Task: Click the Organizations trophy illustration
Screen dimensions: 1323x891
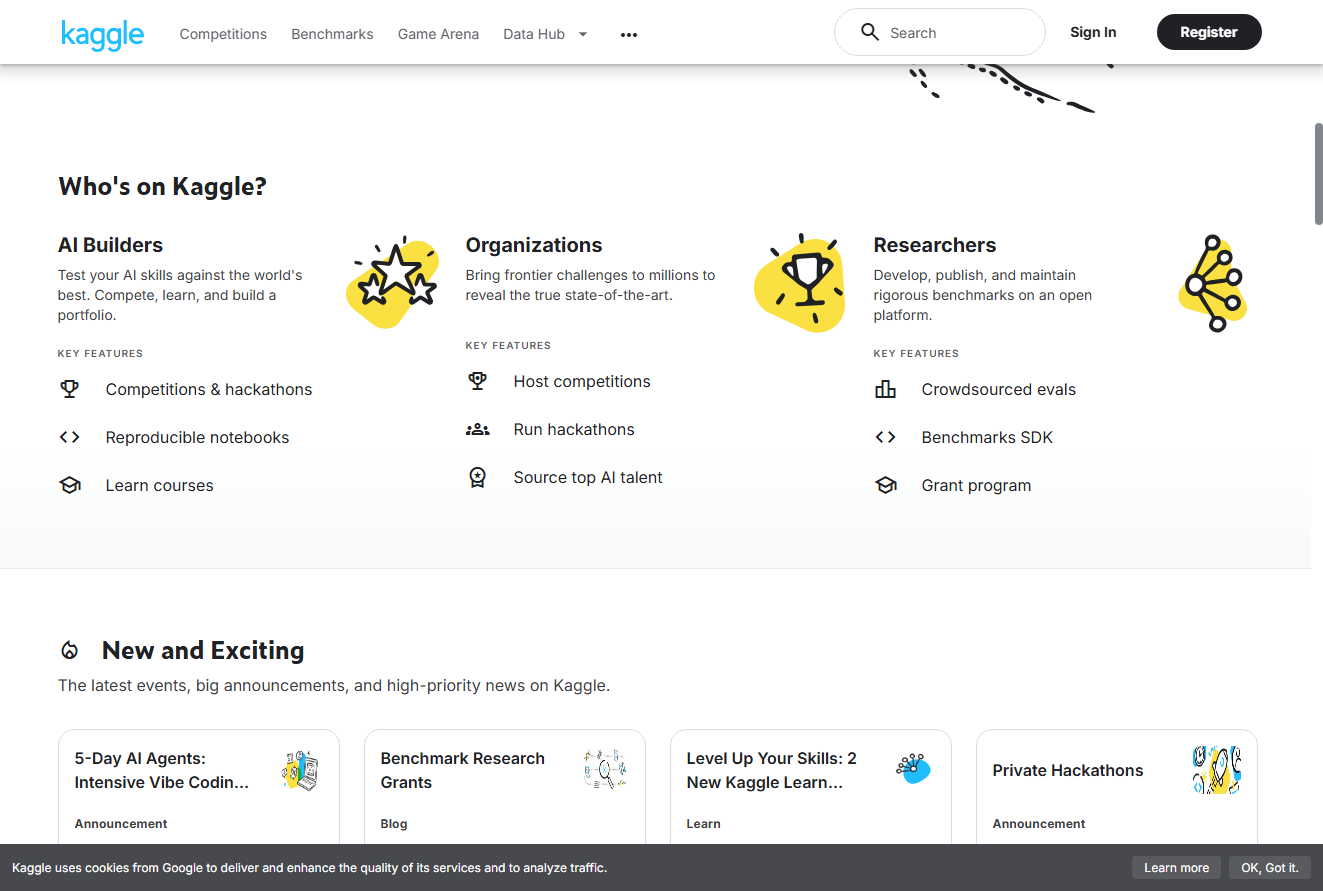Action: coord(800,282)
